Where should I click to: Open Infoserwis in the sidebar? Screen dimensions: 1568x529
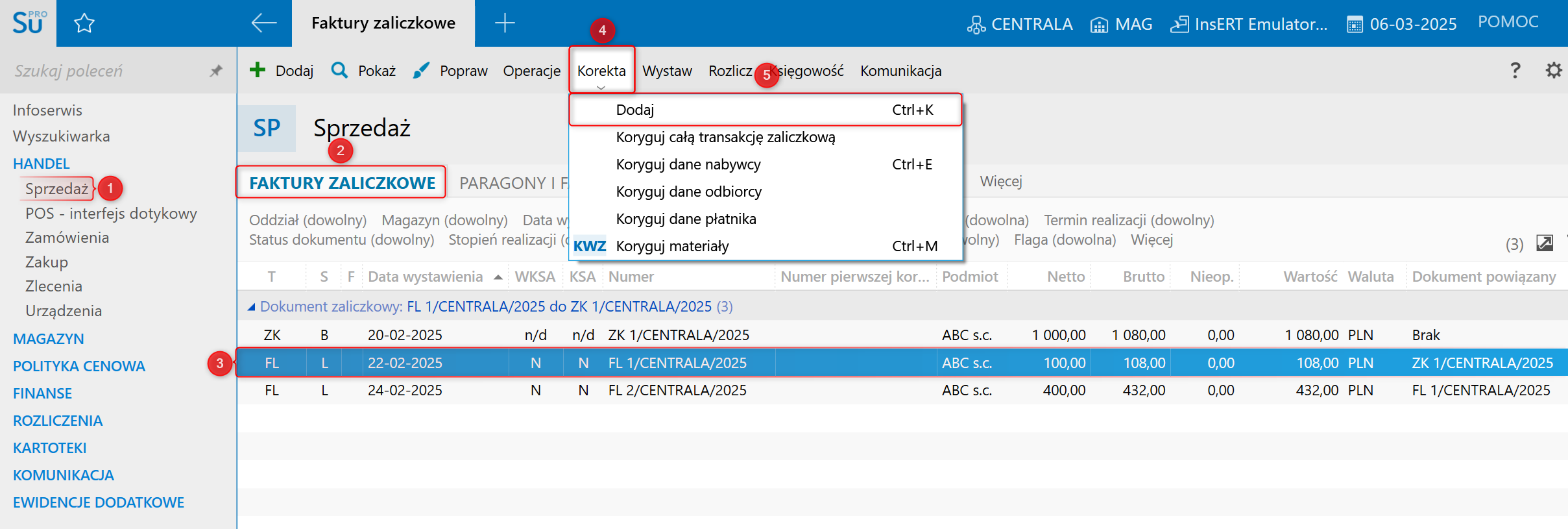47,110
